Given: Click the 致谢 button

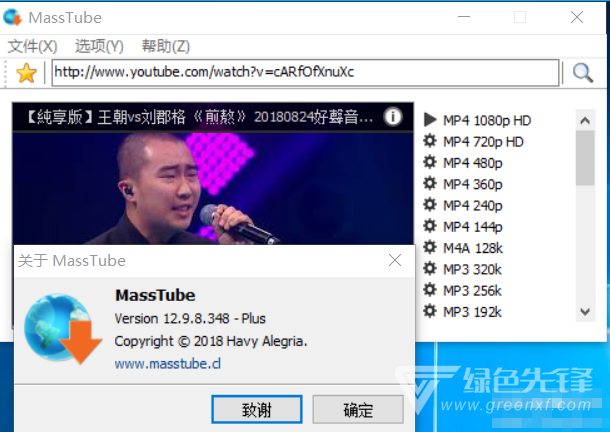Looking at the screenshot, I should pos(257,409).
